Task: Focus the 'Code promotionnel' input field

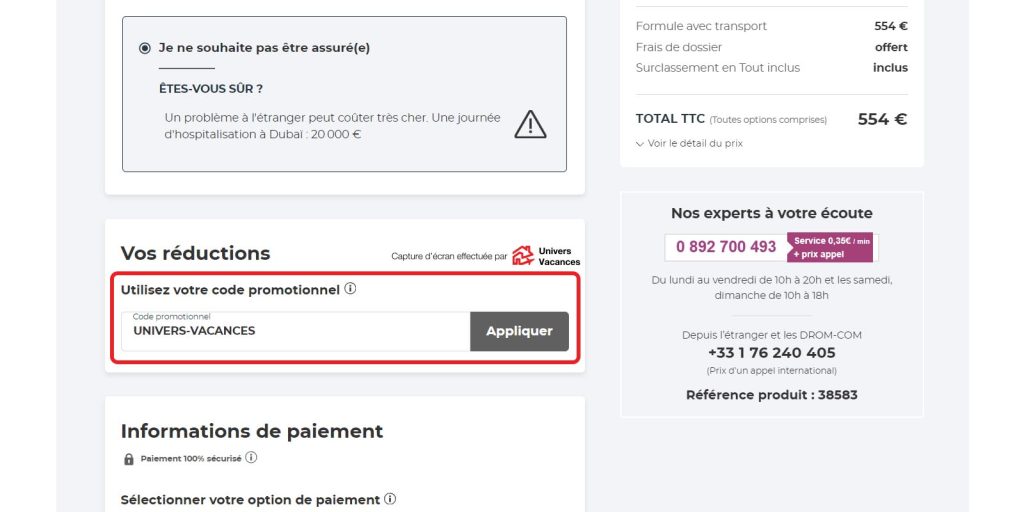Action: [x=295, y=331]
